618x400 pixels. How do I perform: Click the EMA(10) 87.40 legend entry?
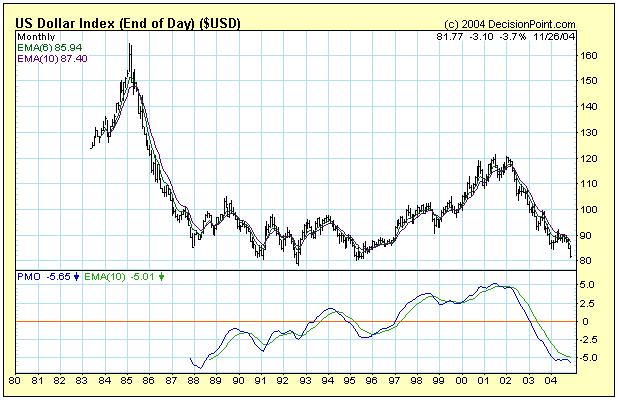click(52, 59)
